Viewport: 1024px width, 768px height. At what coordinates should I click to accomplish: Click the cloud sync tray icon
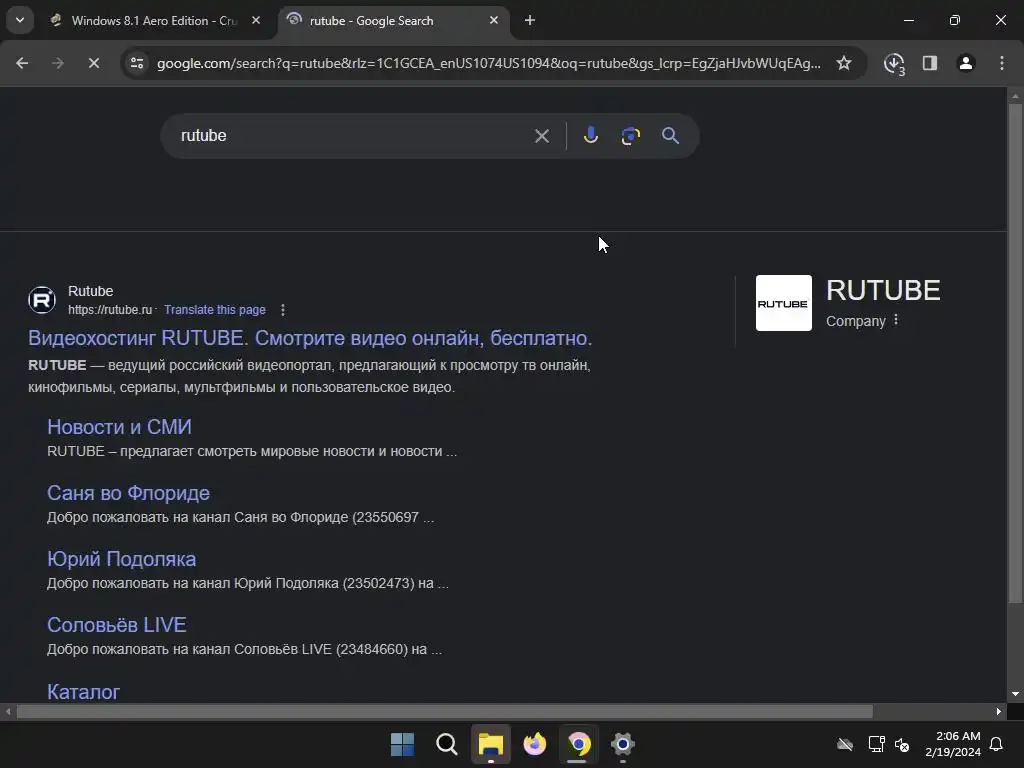coord(845,744)
